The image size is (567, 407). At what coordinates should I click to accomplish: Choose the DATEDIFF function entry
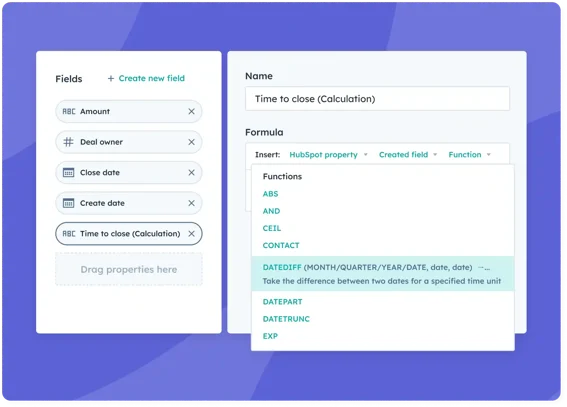[383, 274]
